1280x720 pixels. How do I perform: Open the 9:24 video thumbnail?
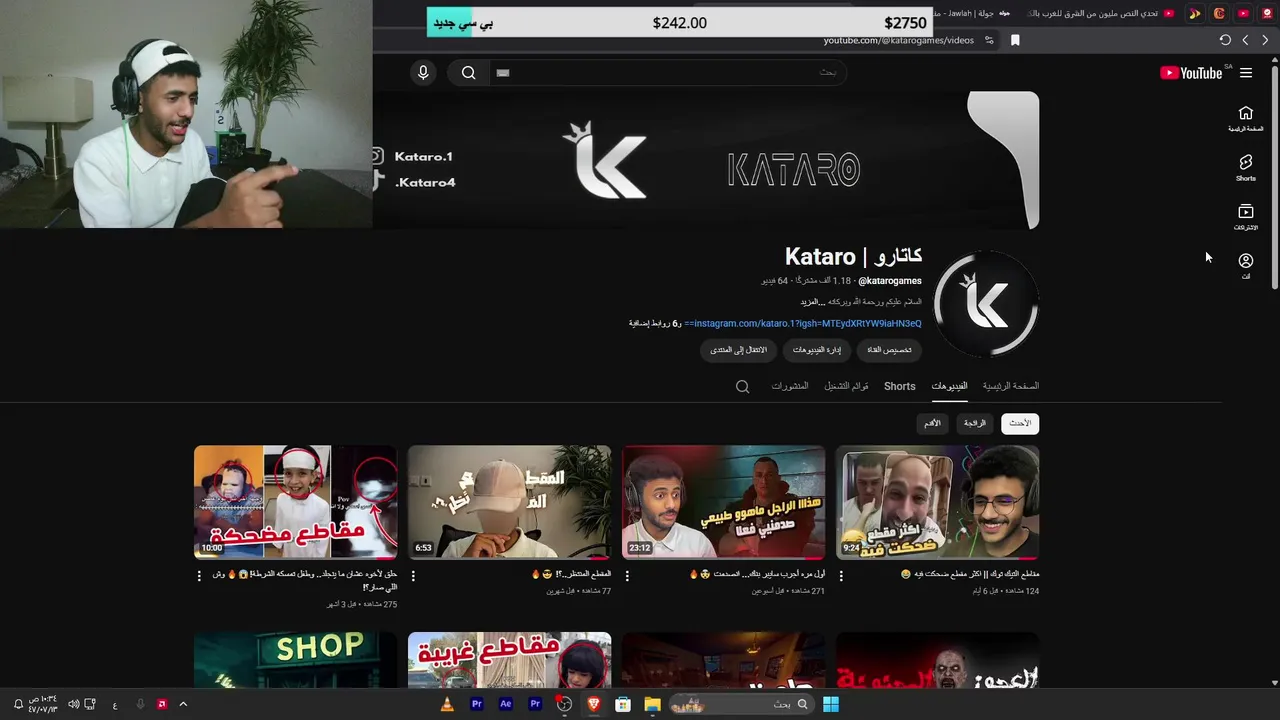click(937, 502)
